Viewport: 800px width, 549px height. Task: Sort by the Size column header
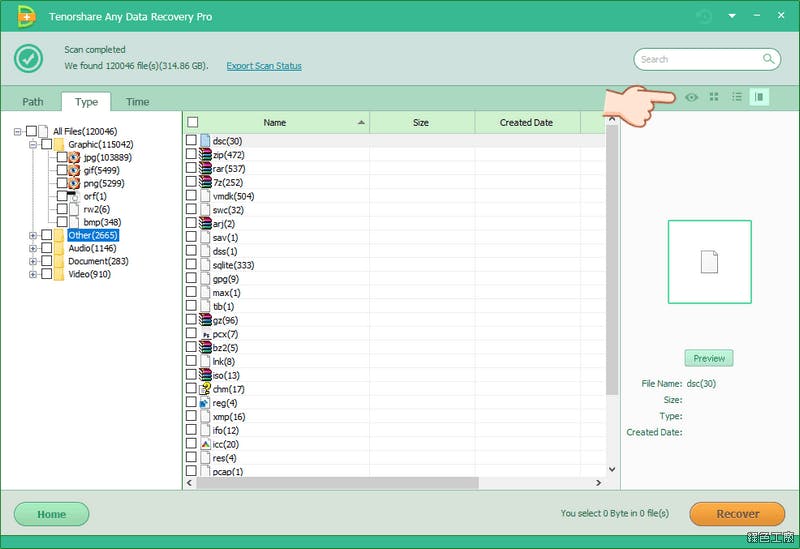(x=422, y=122)
